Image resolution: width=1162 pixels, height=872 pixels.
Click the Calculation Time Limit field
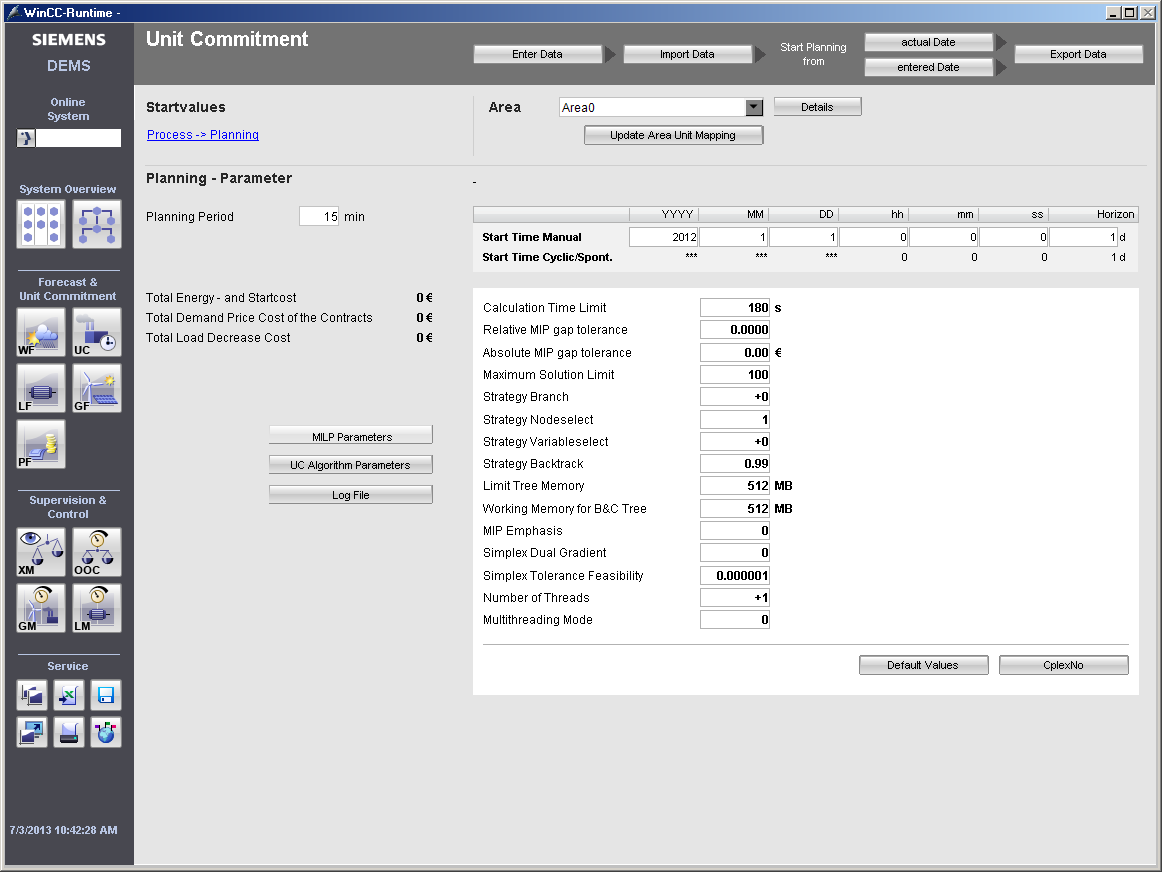735,307
